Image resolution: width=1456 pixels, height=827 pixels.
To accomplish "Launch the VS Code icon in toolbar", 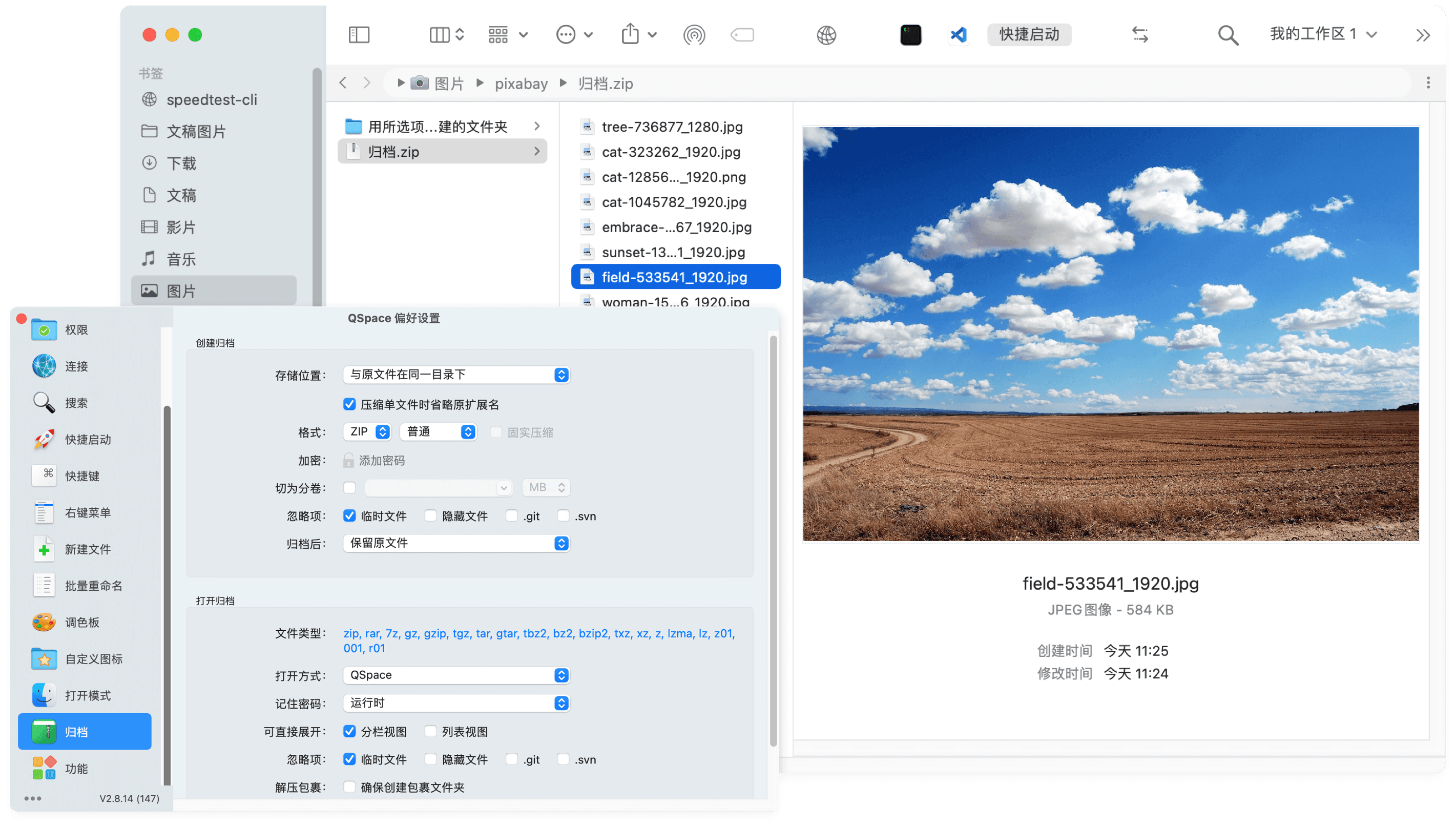I will 959,35.
